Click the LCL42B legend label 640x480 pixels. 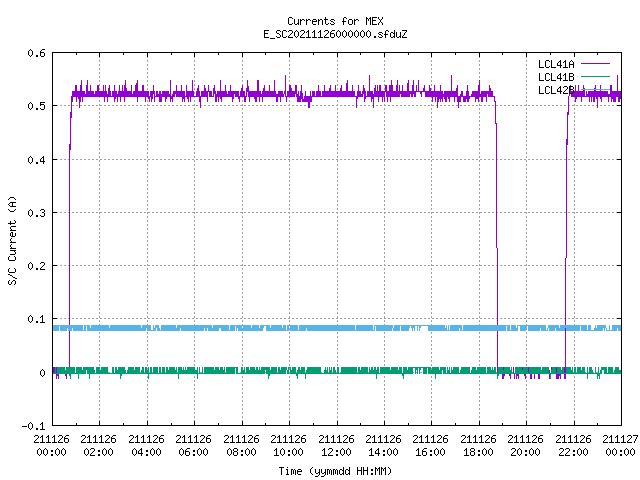coord(556,90)
